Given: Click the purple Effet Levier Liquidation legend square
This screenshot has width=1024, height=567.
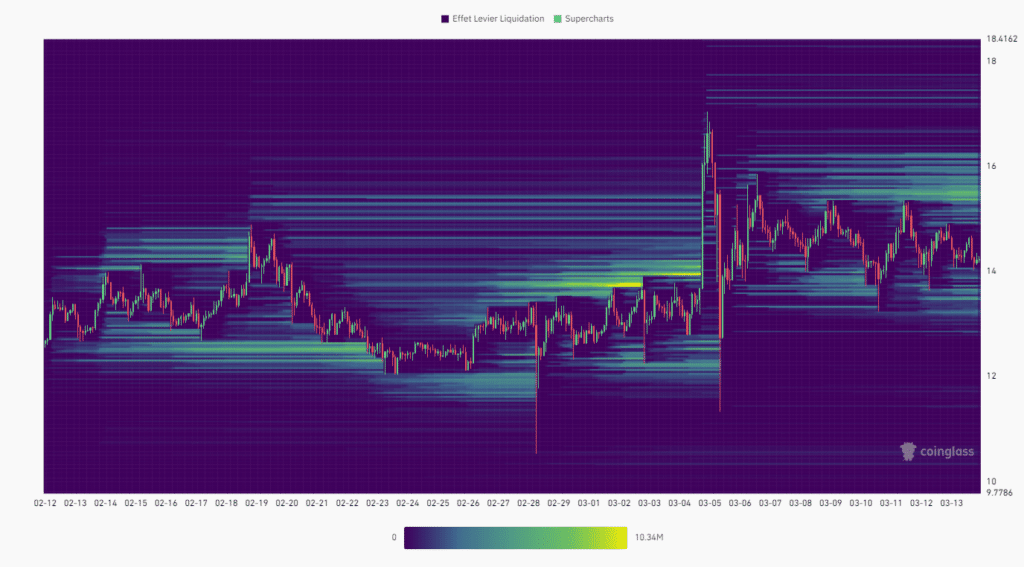Looking at the screenshot, I should click(444, 18).
